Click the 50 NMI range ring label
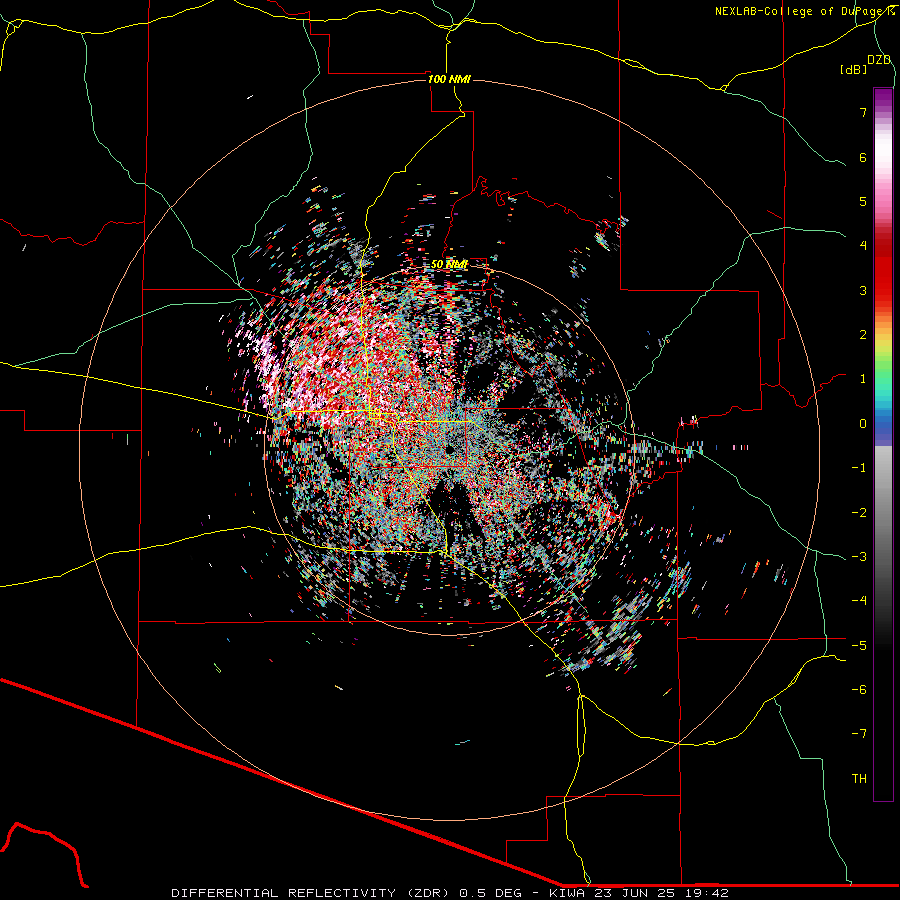900x900 pixels. (x=449, y=264)
